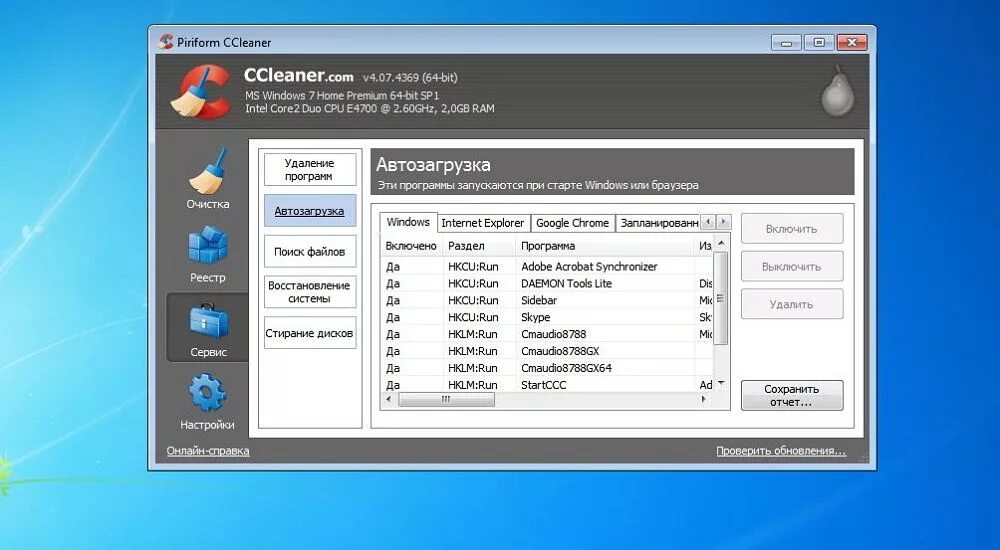Click the Удалить button
This screenshot has width=1000, height=550.
pyautogui.click(x=791, y=304)
